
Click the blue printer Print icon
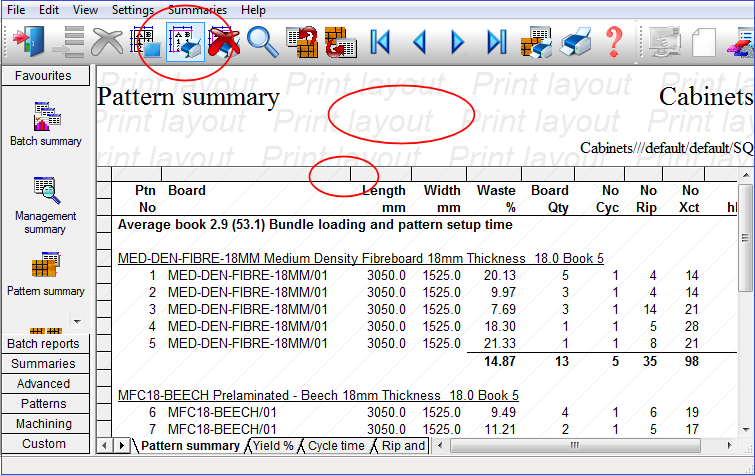coord(575,42)
